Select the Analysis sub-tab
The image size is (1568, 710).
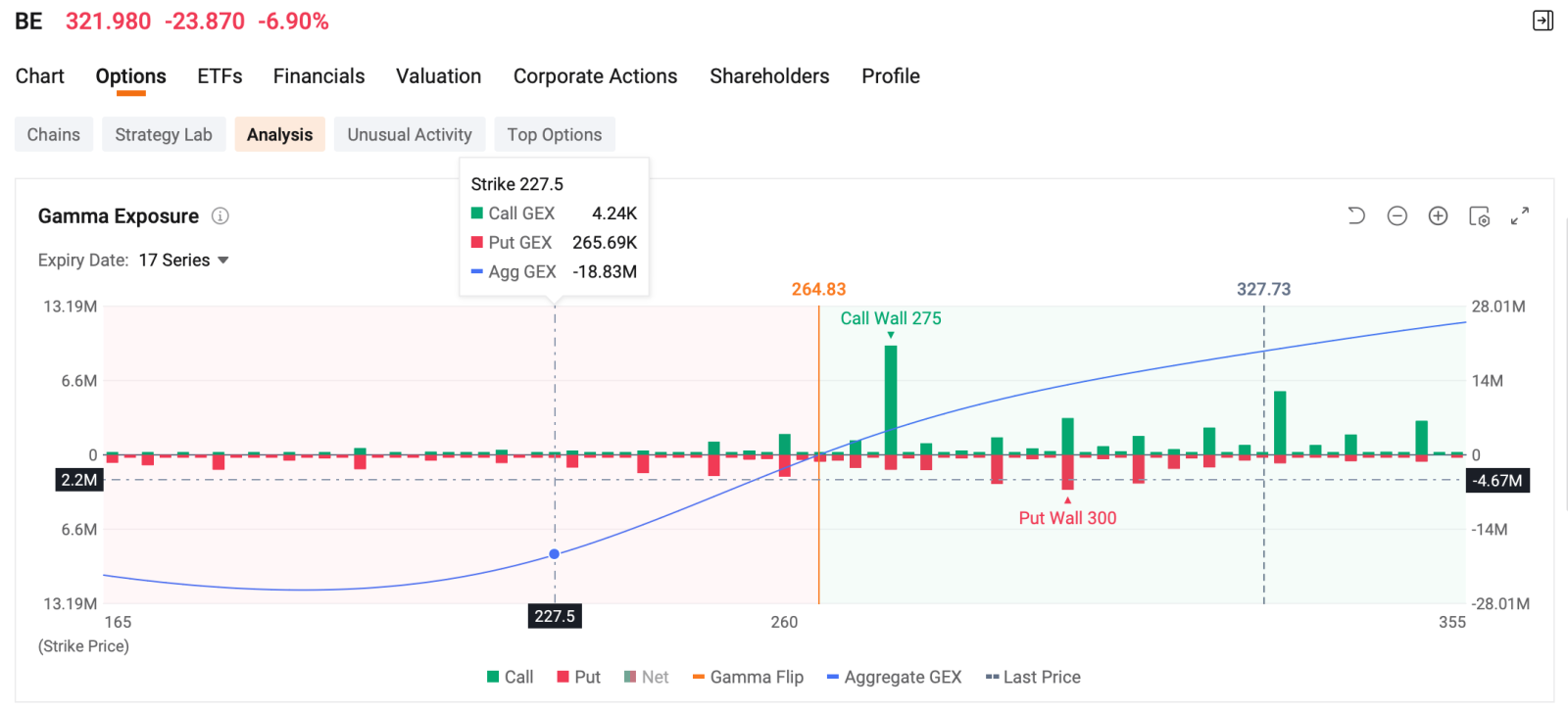point(279,134)
